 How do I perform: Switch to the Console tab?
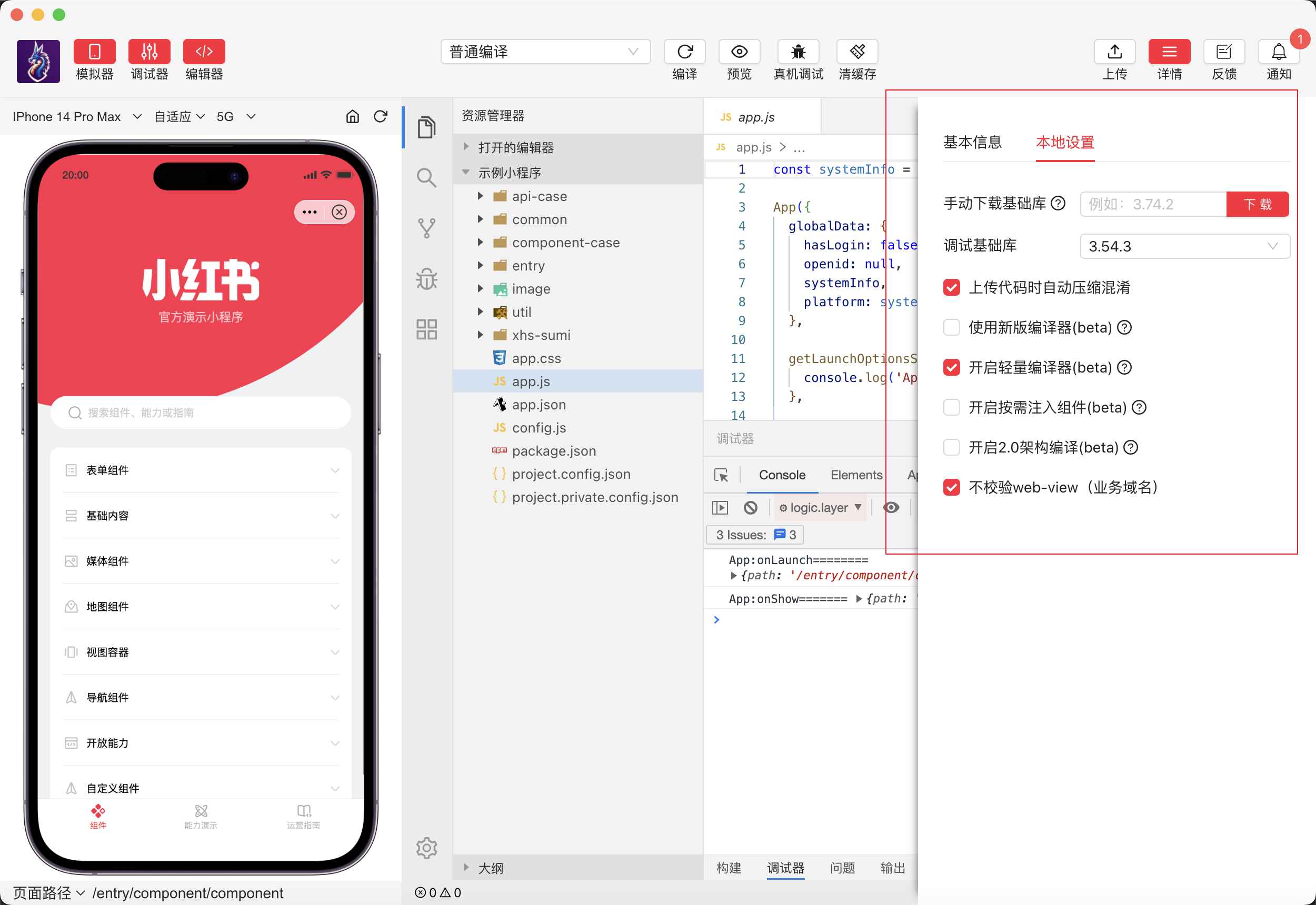coord(782,475)
